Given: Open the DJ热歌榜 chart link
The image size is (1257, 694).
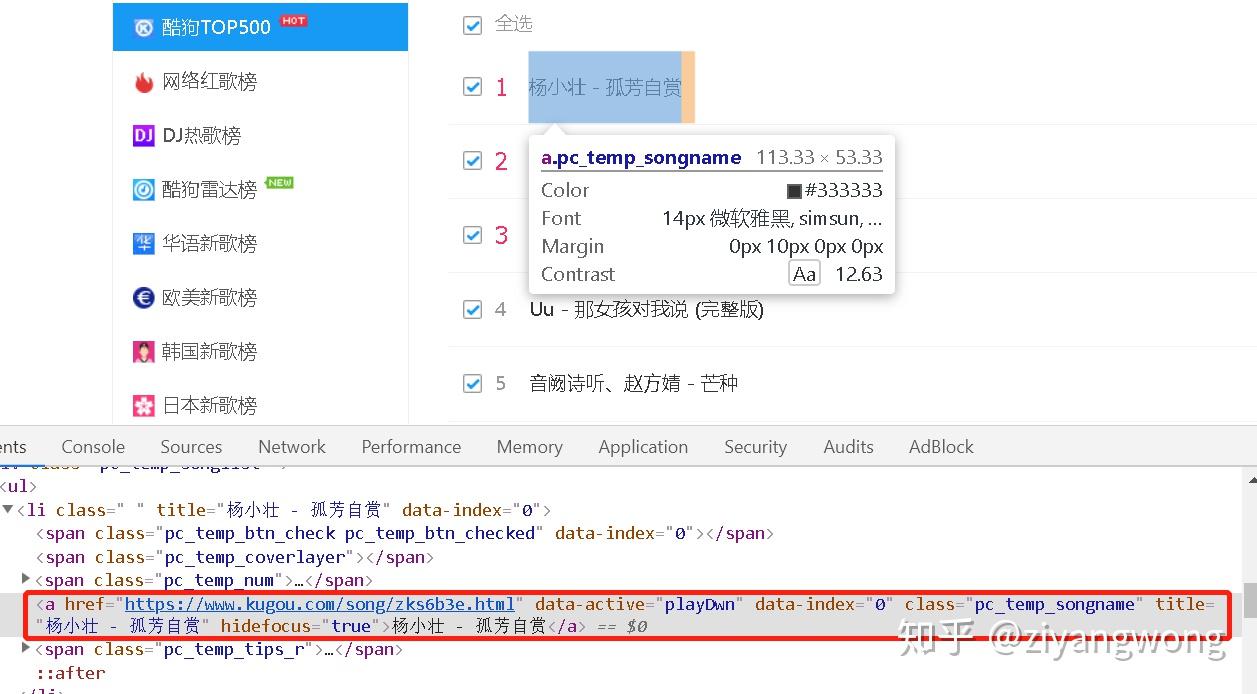Looking at the screenshot, I should coord(202,136).
